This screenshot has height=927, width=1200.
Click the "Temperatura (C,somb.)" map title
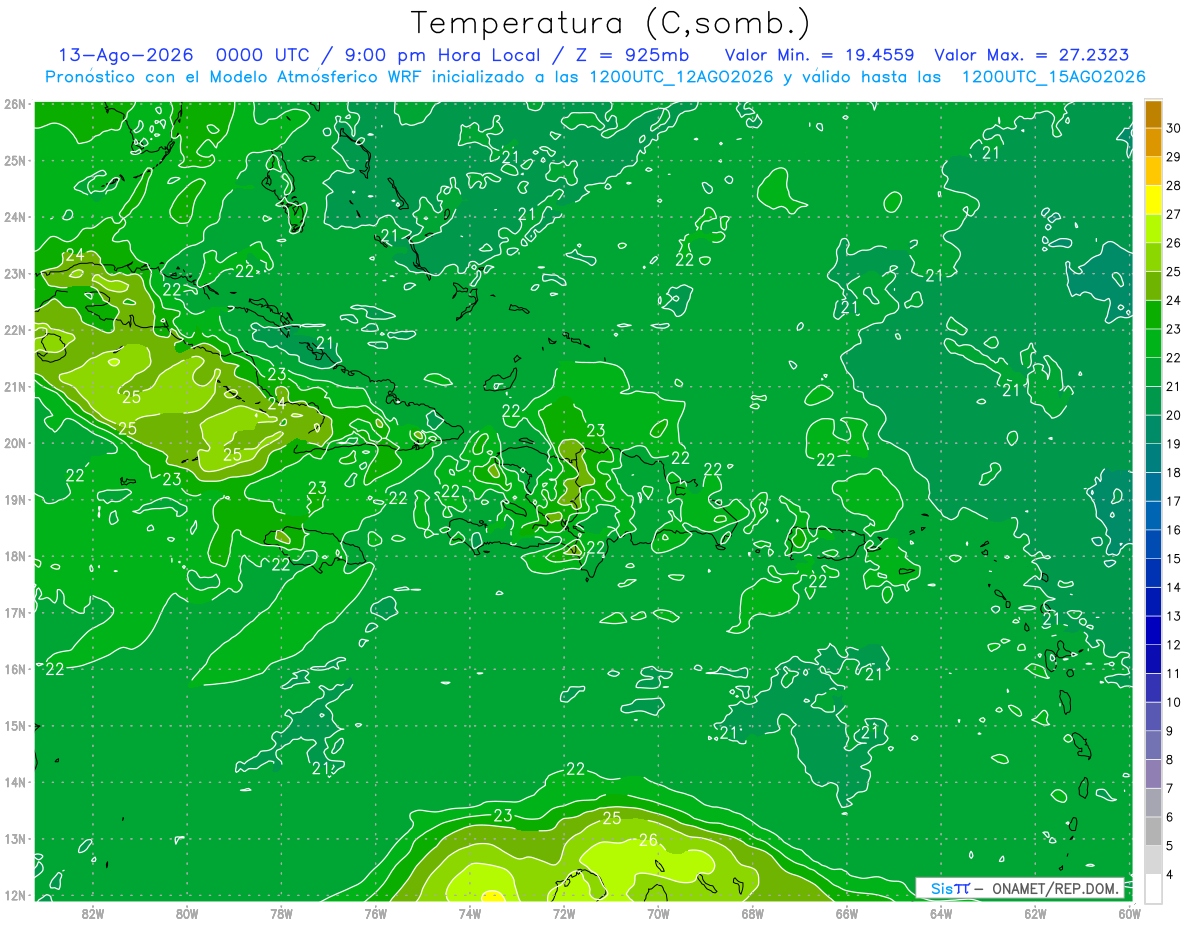pos(610,23)
